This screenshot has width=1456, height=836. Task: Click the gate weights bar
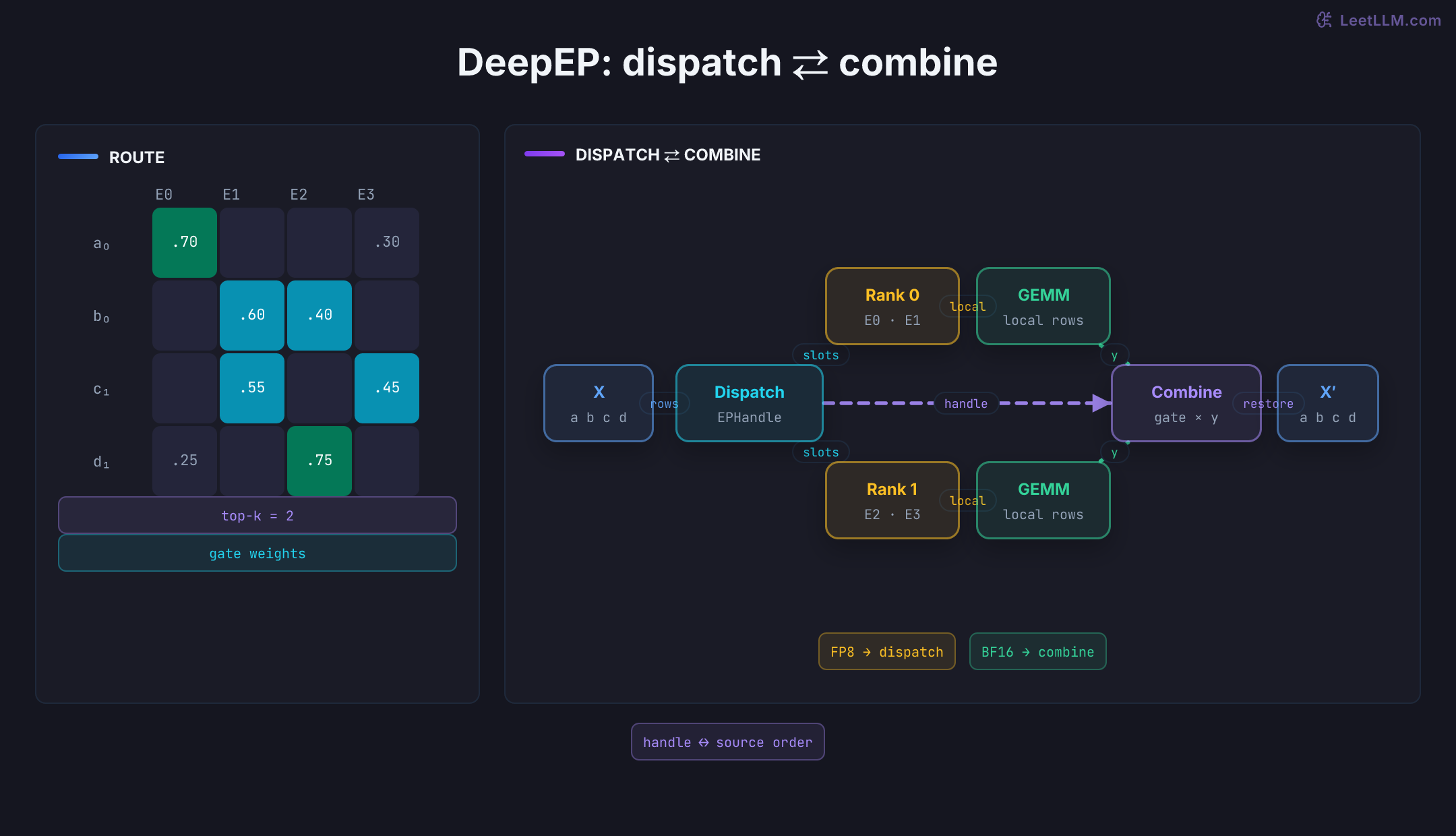[x=257, y=554]
